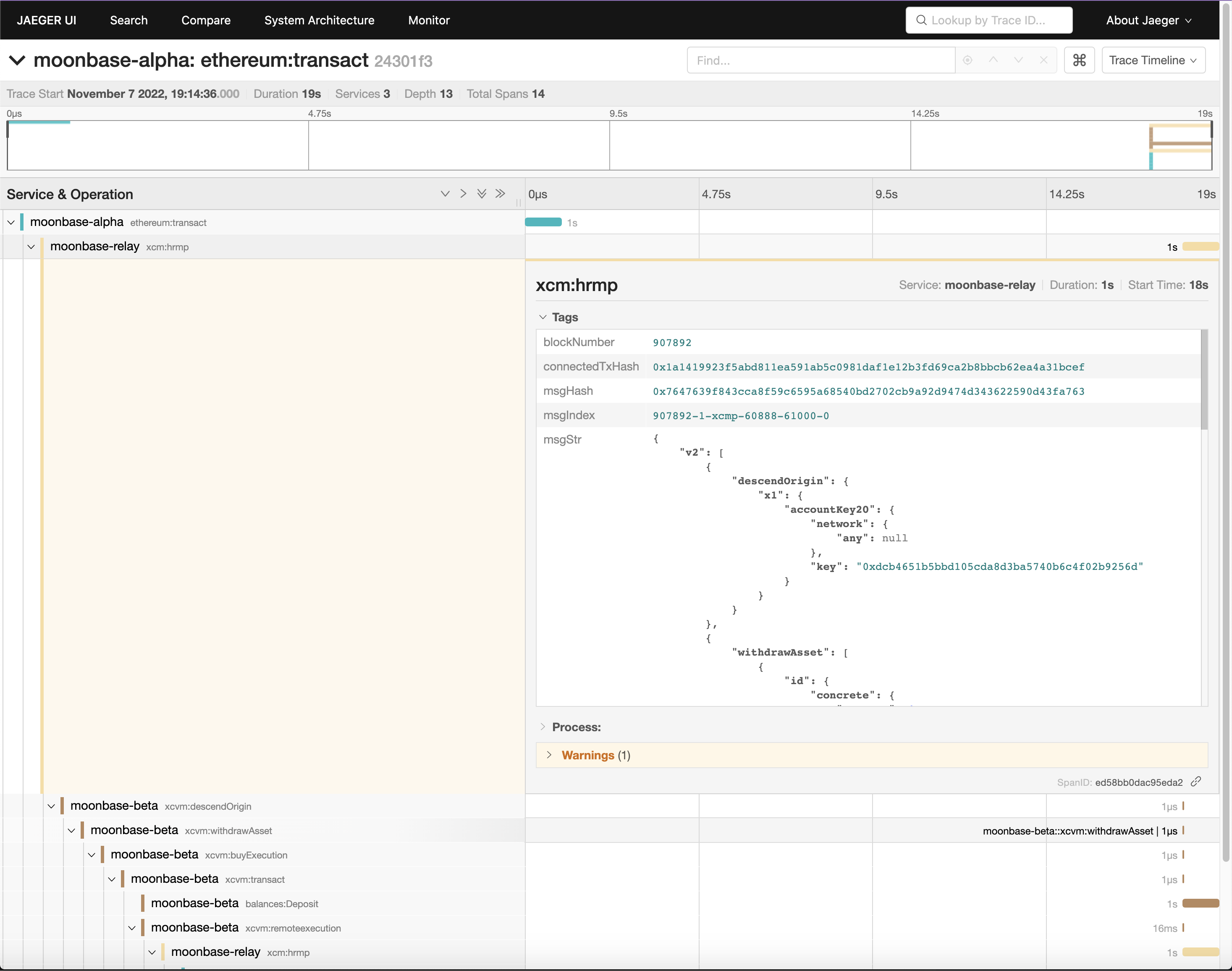Go to previous search result arrow
Image resolution: width=1232 pixels, height=971 pixels.
(993, 60)
